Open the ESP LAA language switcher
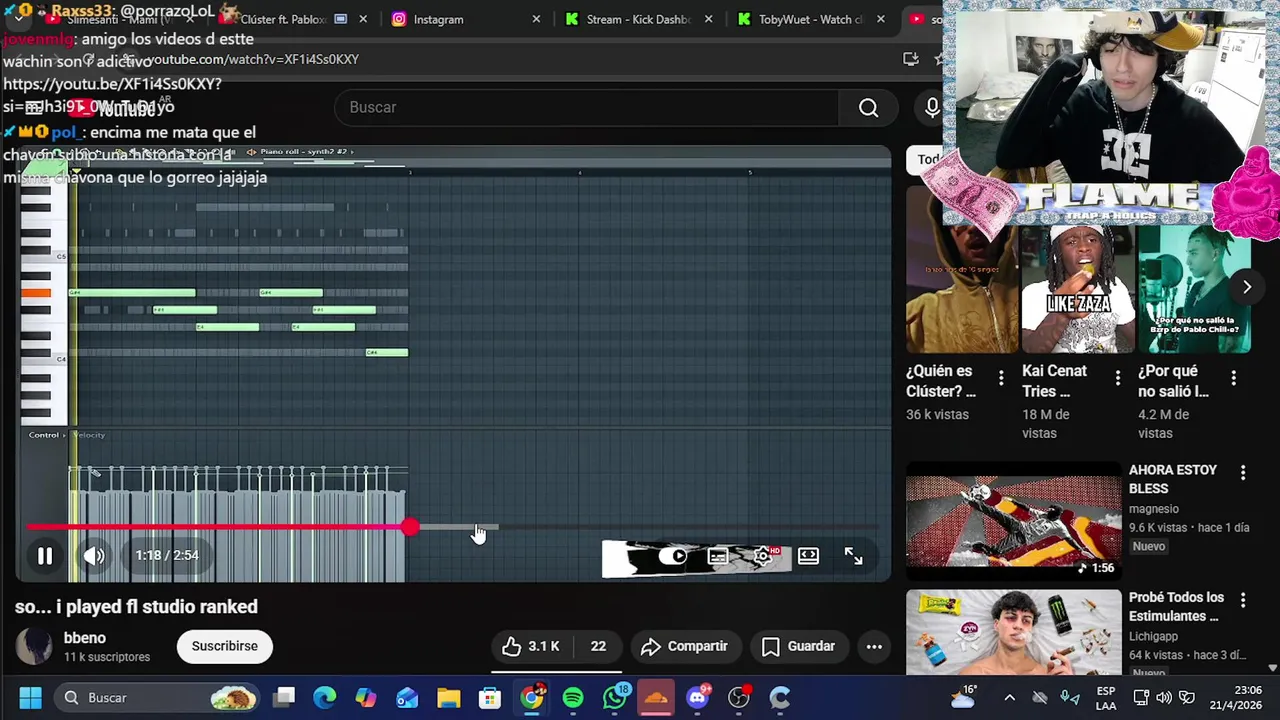 [x=1105, y=698]
